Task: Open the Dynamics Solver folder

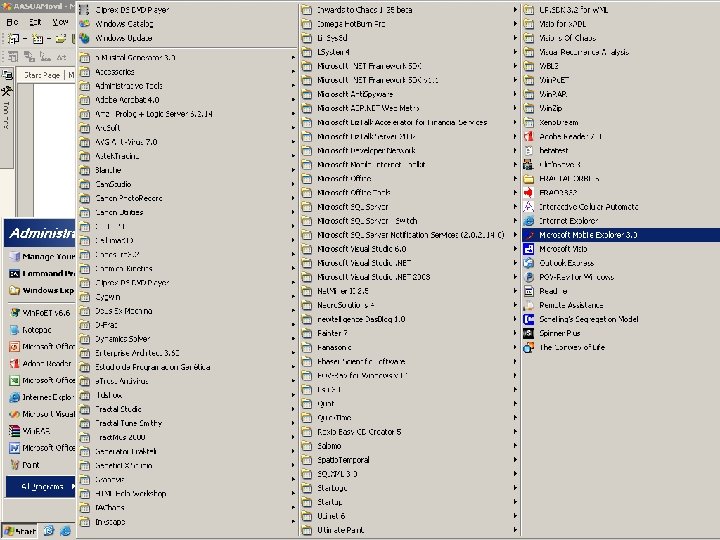Action: [x=187, y=339]
